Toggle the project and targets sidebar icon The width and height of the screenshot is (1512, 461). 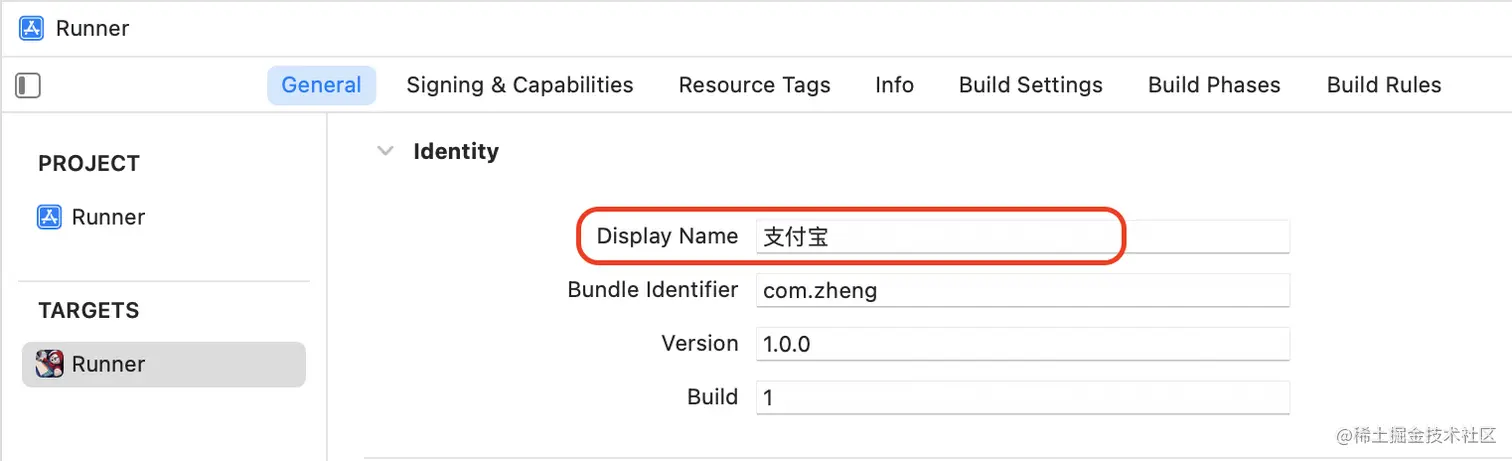point(28,85)
